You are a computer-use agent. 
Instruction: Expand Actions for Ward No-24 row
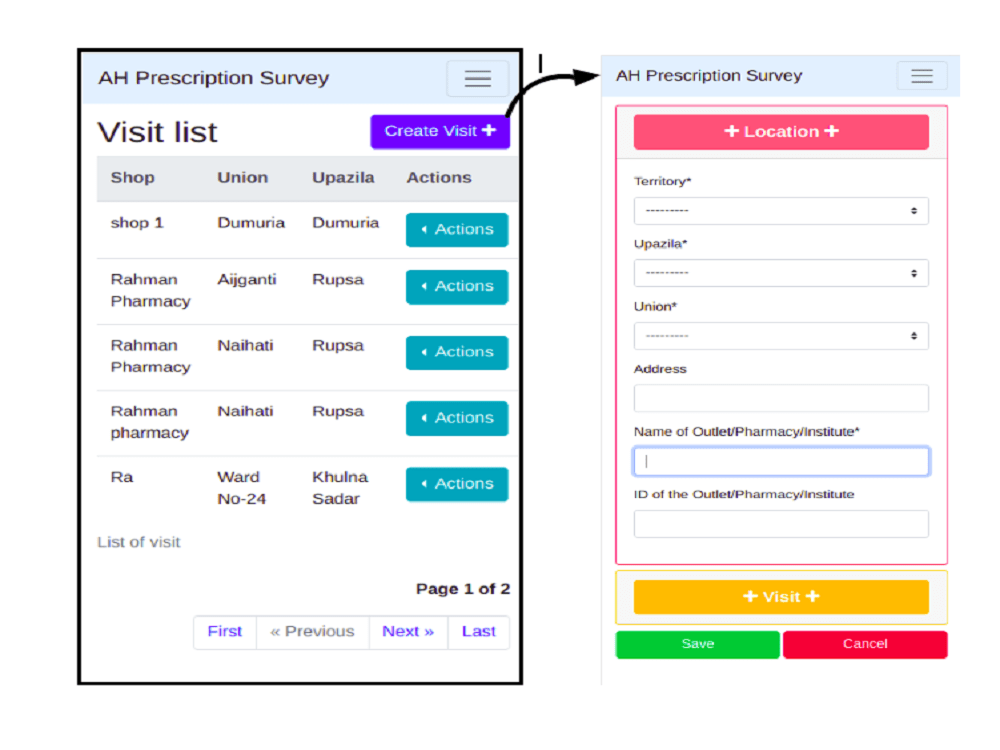pyautogui.click(x=457, y=484)
